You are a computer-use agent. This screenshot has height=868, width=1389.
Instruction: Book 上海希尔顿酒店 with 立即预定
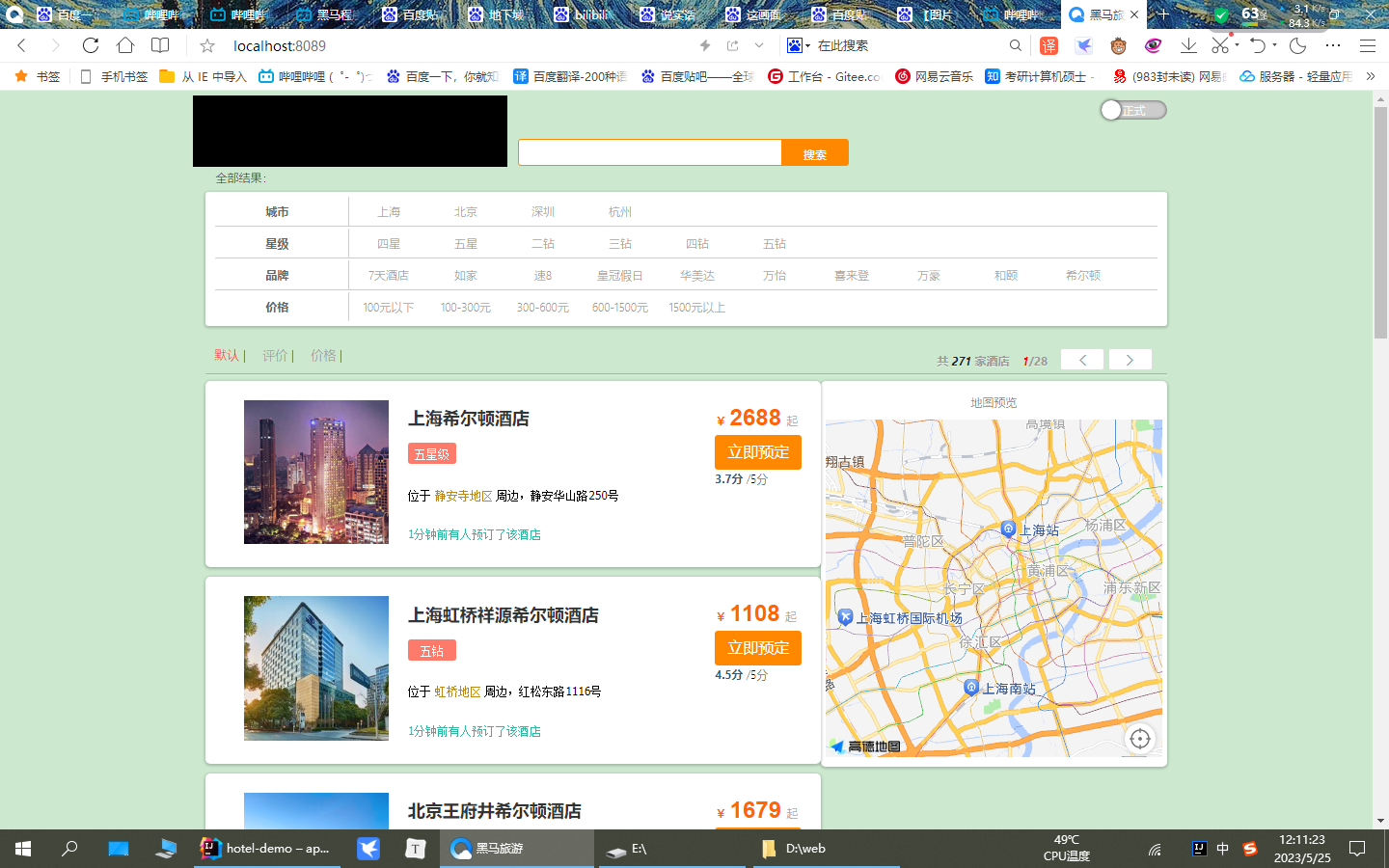tap(758, 452)
